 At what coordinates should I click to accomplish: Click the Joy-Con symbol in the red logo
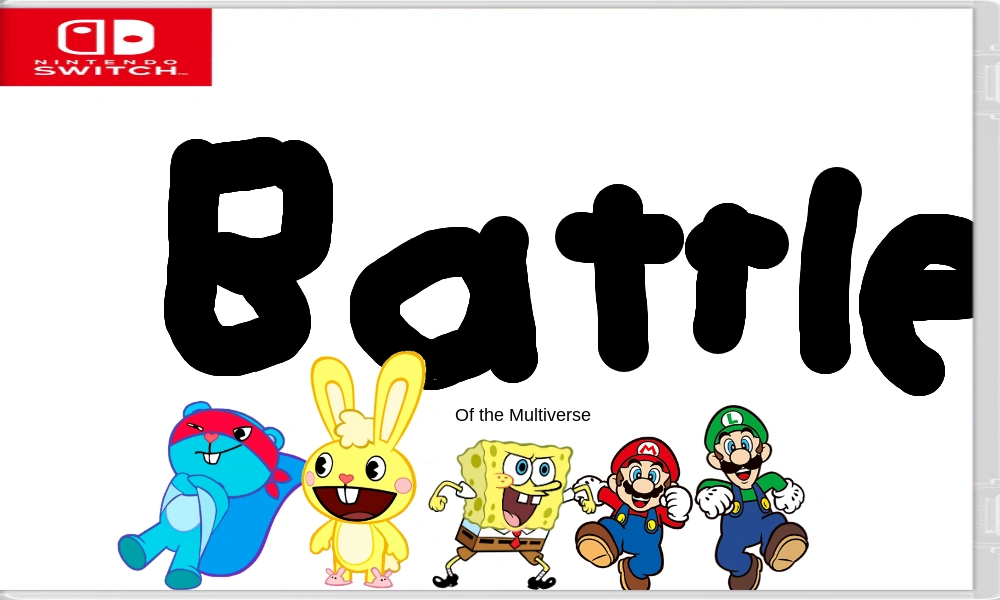tap(105, 36)
